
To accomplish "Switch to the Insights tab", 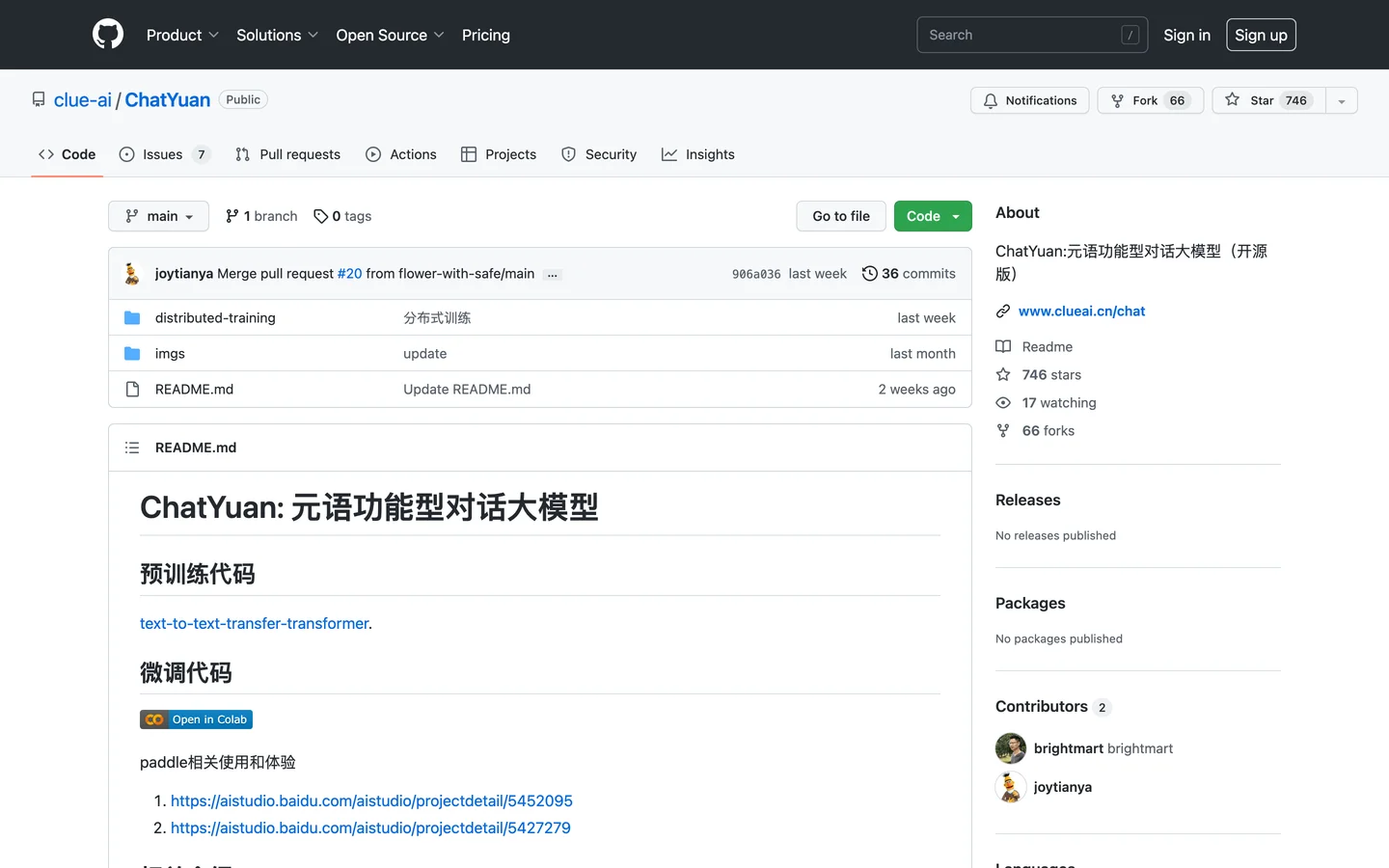I will [x=698, y=154].
